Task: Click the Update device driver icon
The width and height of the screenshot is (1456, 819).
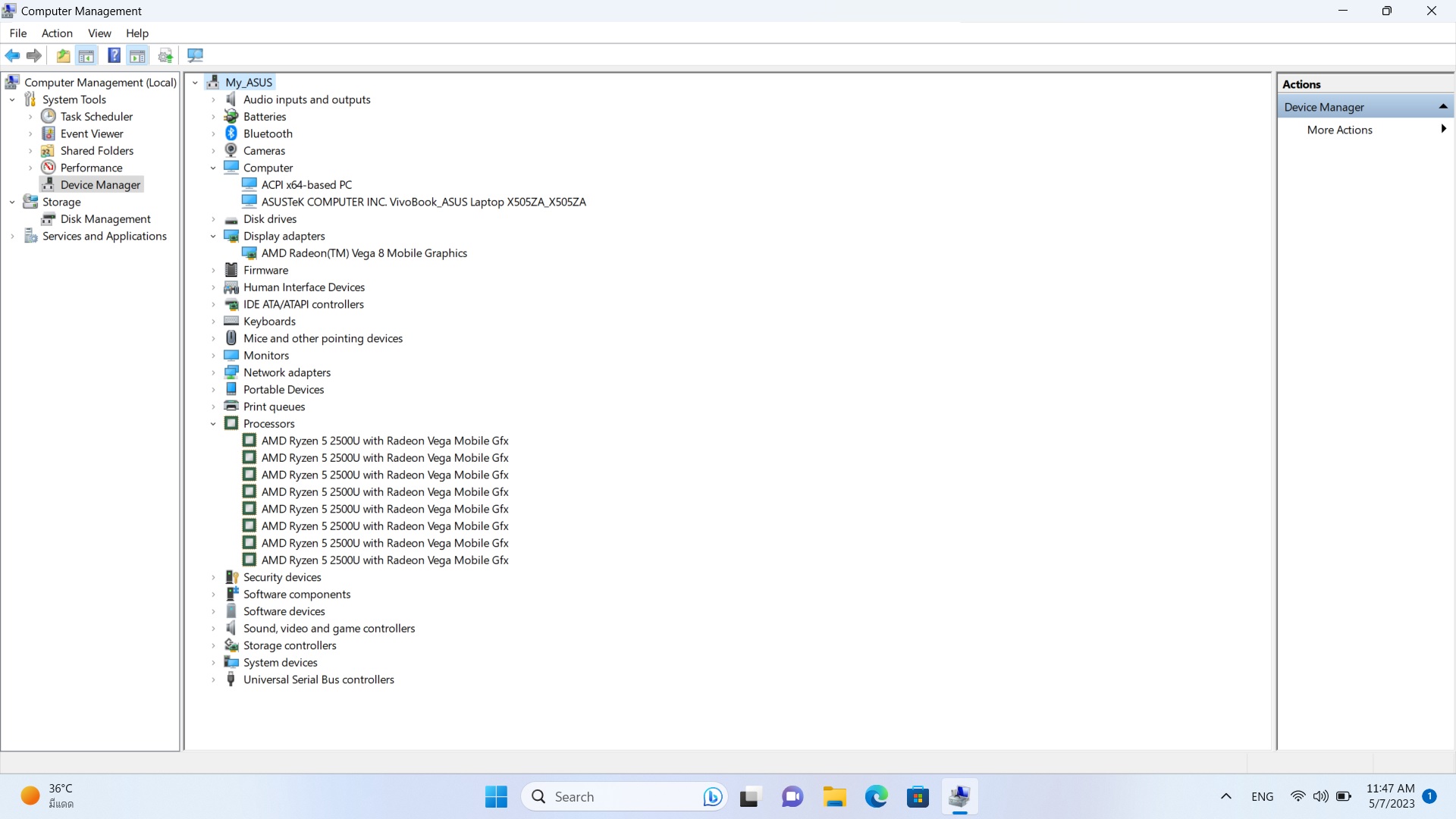Action: click(165, 55)
